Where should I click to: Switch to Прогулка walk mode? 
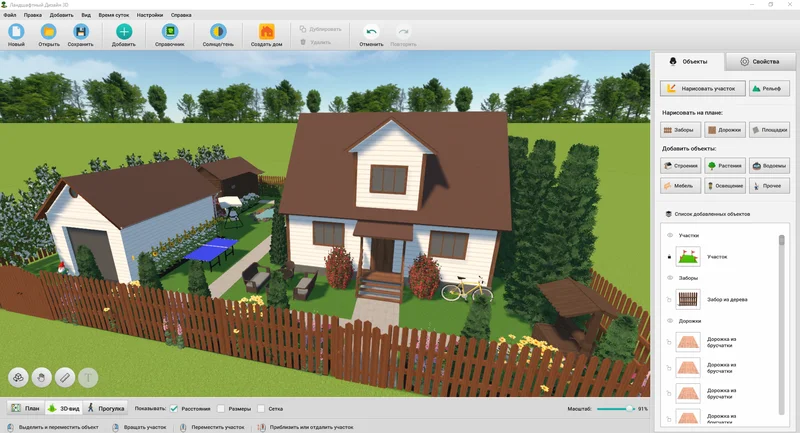tap(105, 408)
